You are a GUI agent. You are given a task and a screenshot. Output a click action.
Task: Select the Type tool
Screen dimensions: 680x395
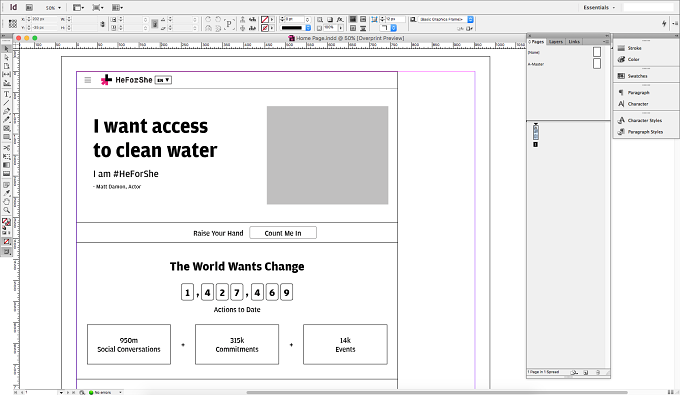[x=7, y=94]
